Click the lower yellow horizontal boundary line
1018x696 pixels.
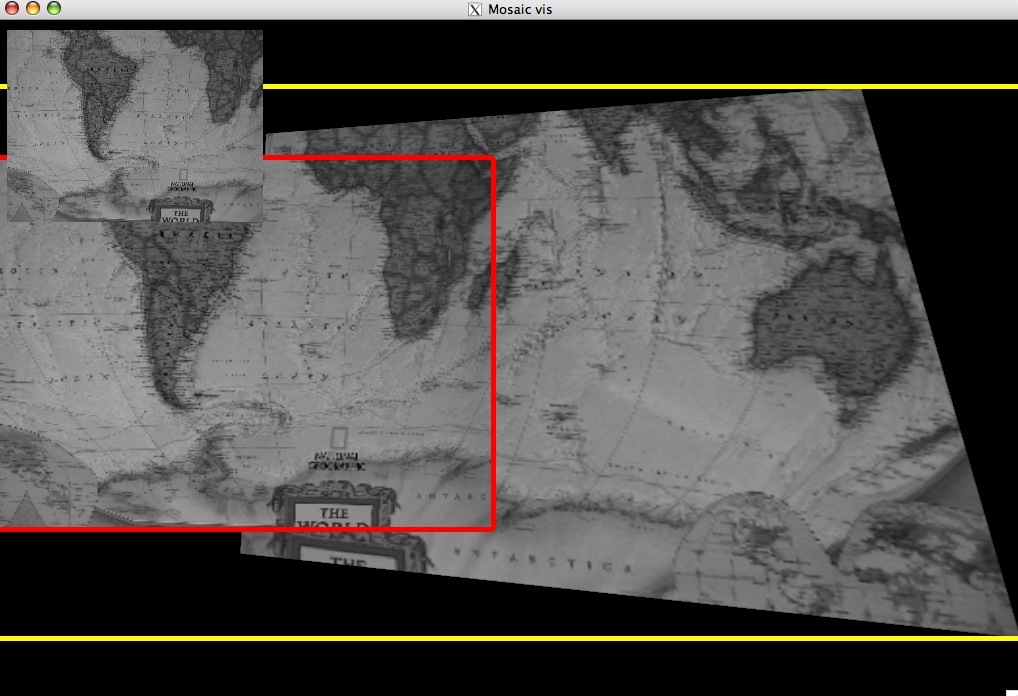(500, 638)
